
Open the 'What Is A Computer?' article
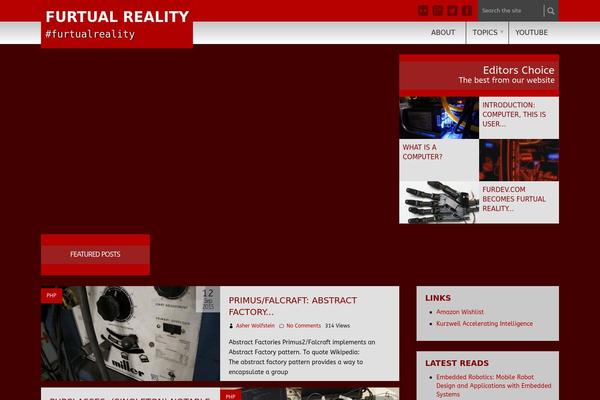[422, 152]
